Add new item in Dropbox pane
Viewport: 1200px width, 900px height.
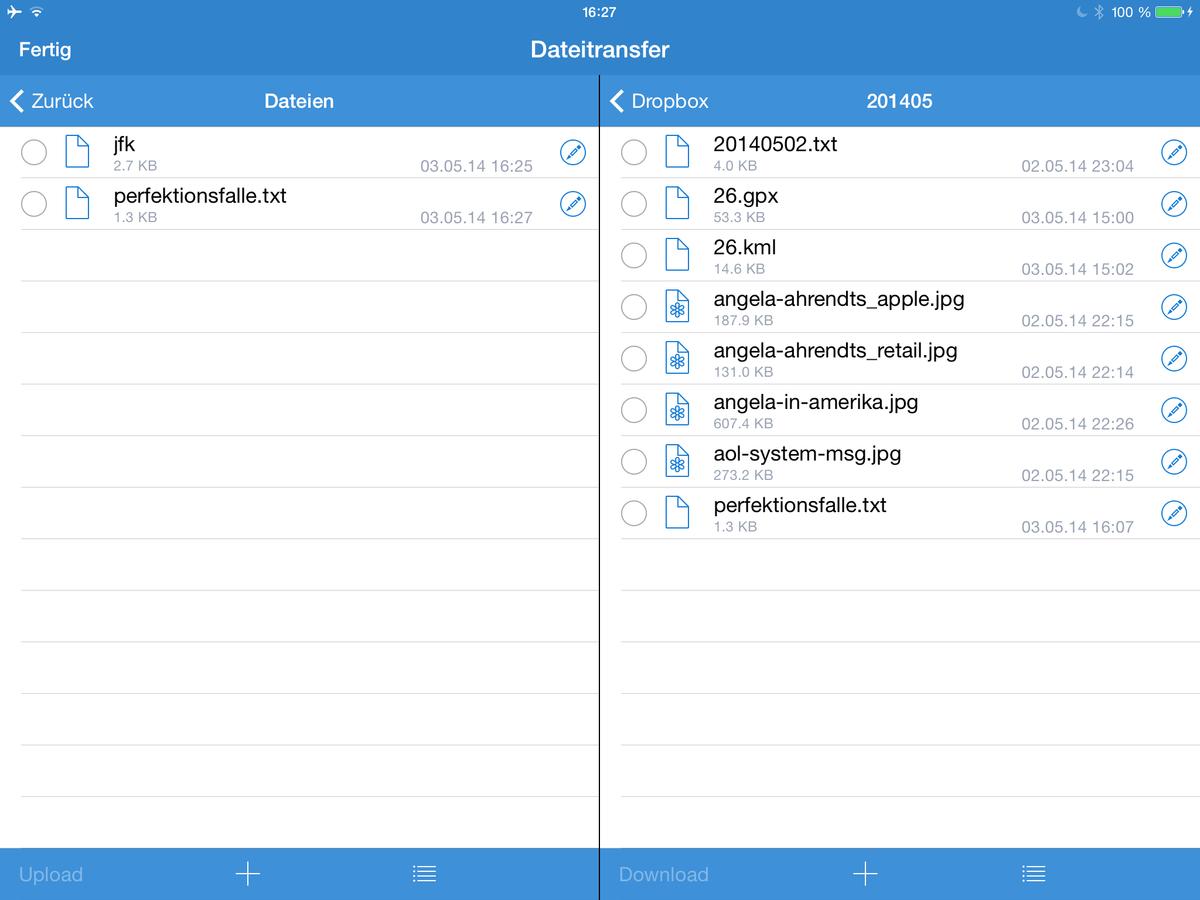point(866,874)
